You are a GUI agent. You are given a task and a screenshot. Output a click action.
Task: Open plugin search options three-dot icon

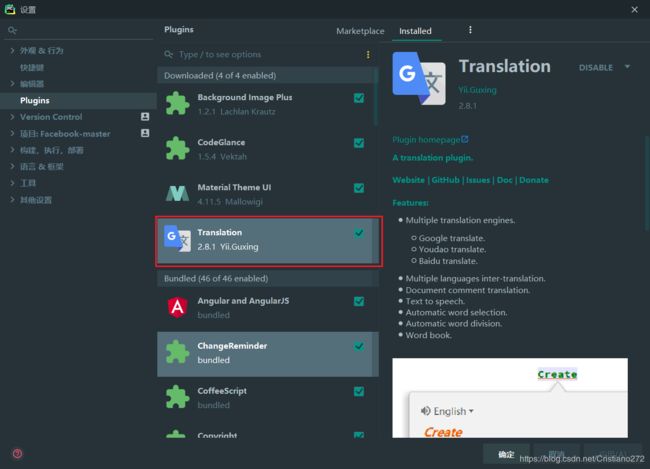pyautogui.click(x=368, y=55)
